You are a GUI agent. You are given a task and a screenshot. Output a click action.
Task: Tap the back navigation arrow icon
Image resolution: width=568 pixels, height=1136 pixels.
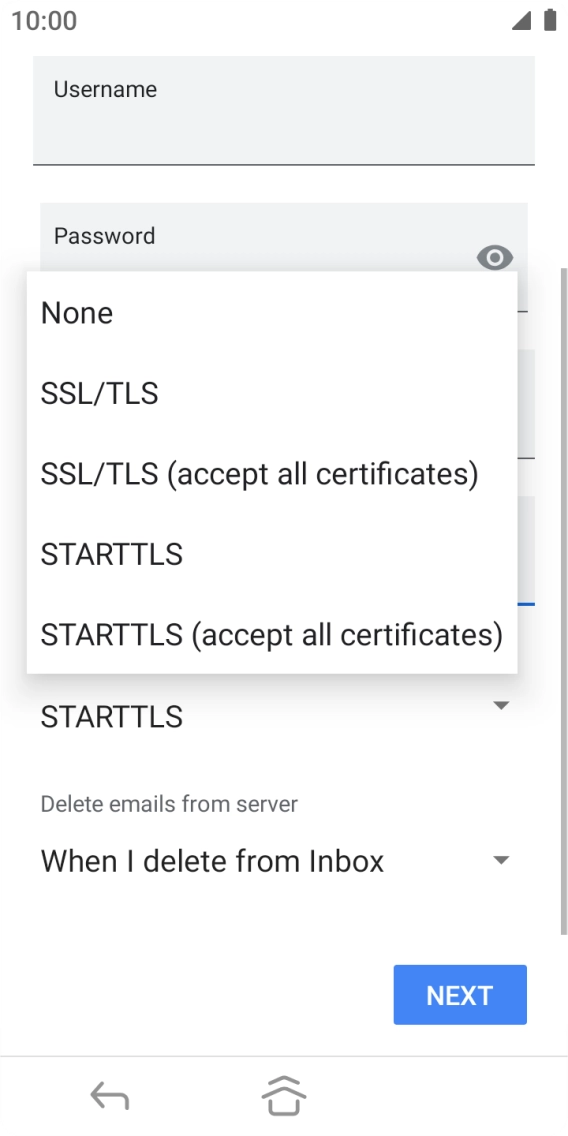tap(109, 1096)
